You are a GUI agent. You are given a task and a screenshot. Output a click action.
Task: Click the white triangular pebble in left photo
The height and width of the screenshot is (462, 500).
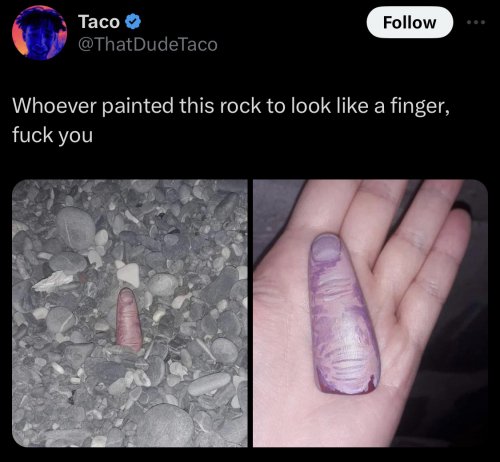(x=129, y=275)
